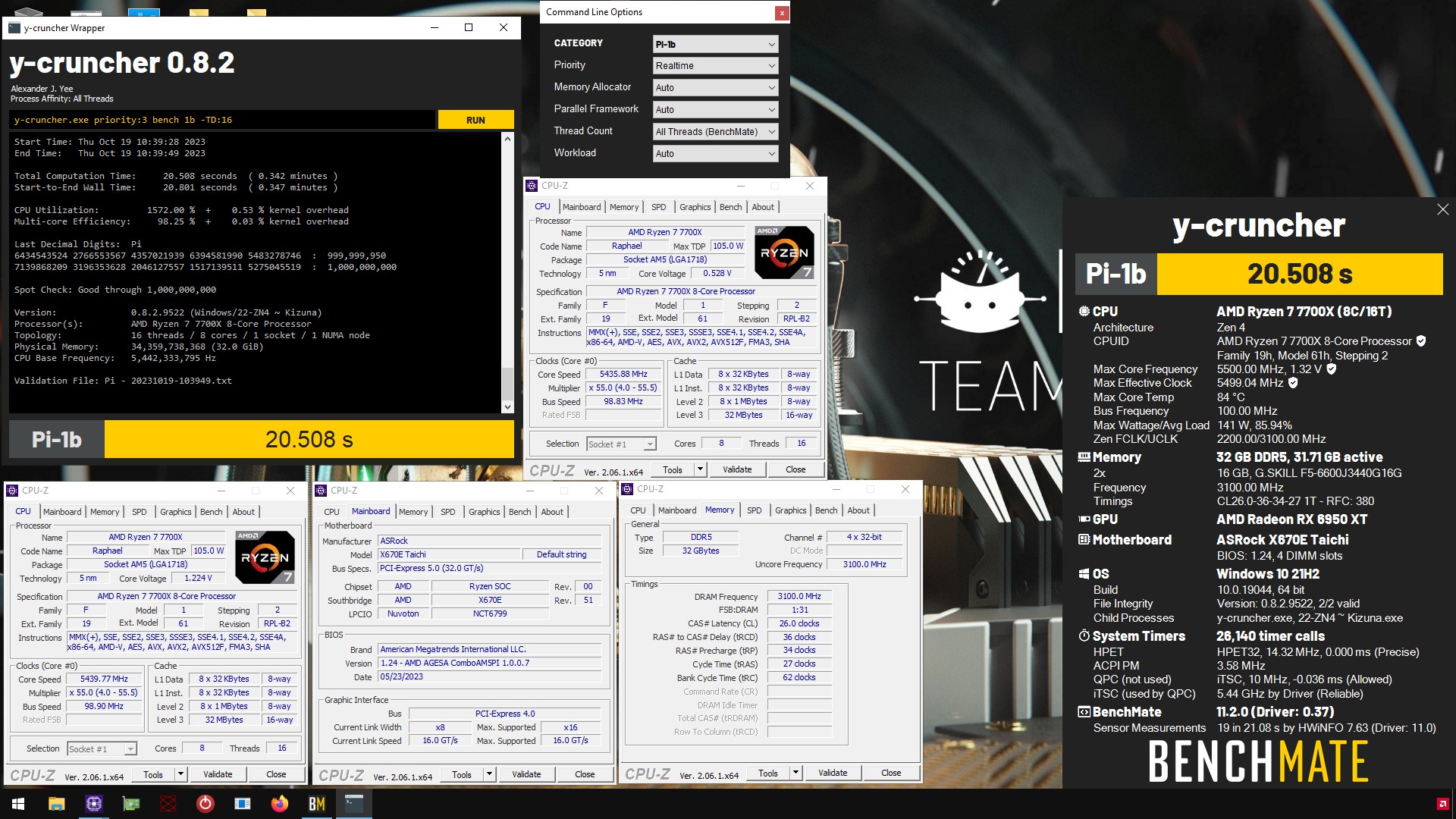Viewport: 1456px width, 819px height.
Task: Click the DRAM Frequency value 3100.0 MHz
Action: click(799, 597)
